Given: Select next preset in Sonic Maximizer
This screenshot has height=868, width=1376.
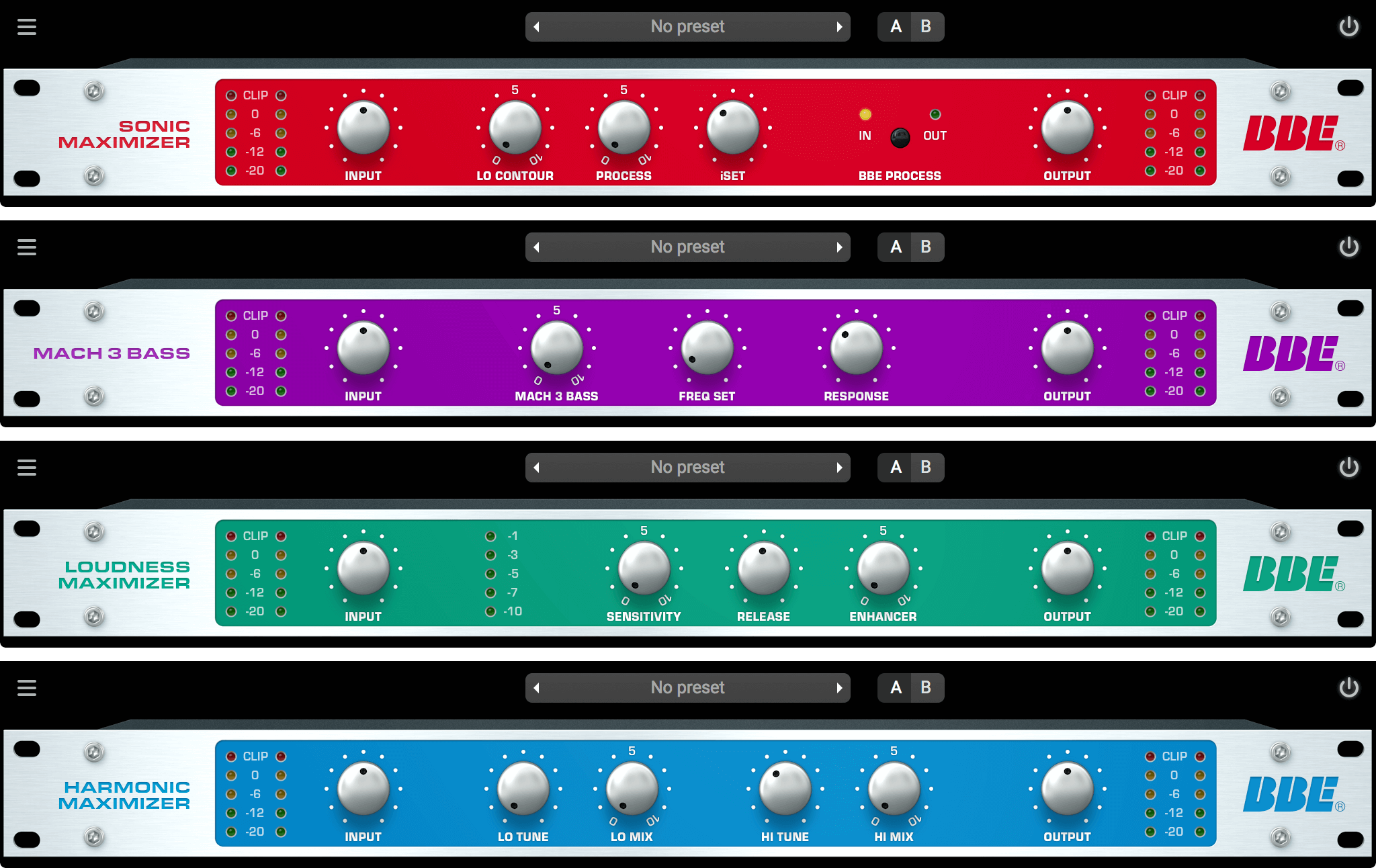Looking at the screenshot, I should [x=839, y=27].
